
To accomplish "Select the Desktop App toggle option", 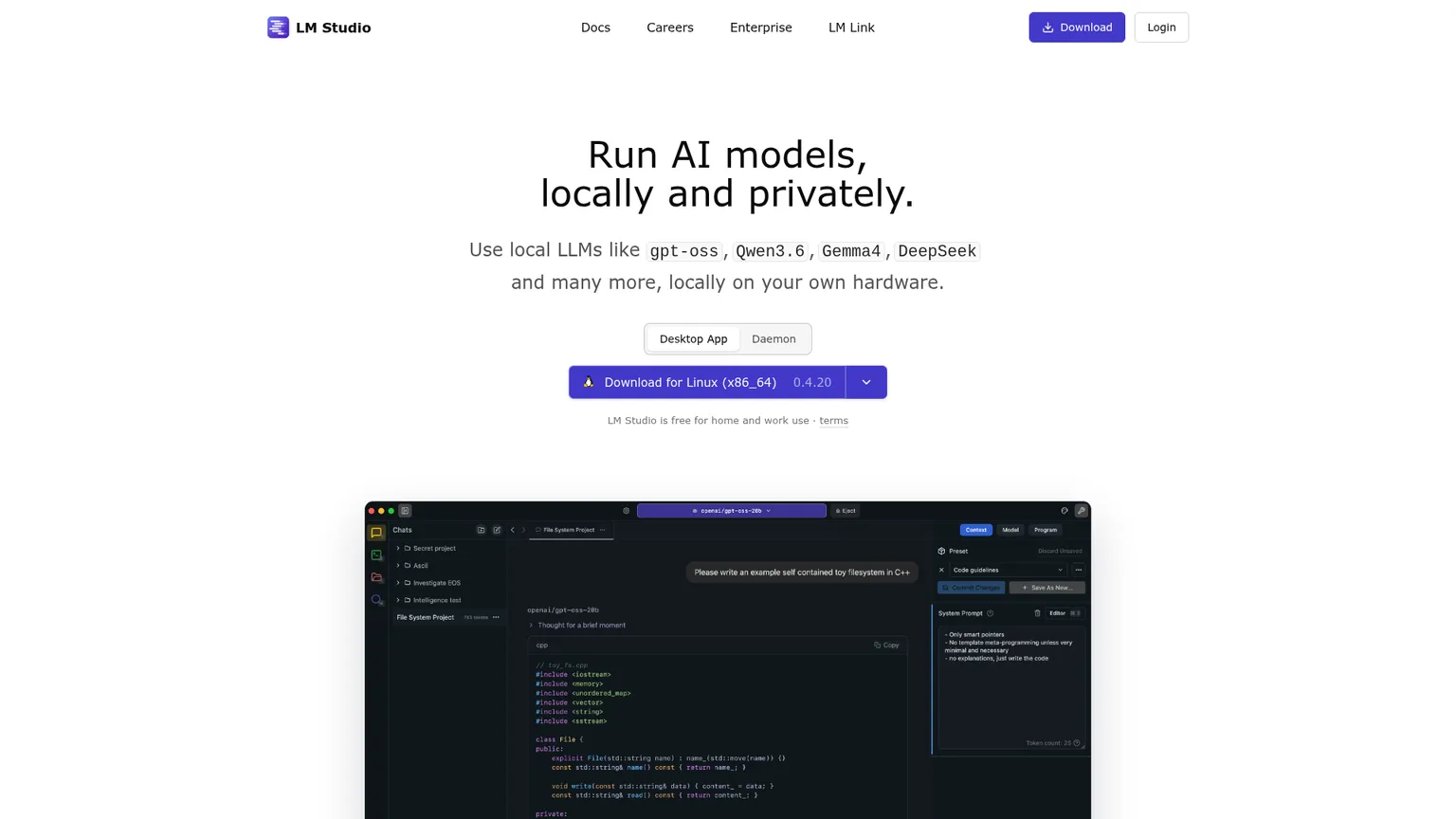I will point(694,339).
